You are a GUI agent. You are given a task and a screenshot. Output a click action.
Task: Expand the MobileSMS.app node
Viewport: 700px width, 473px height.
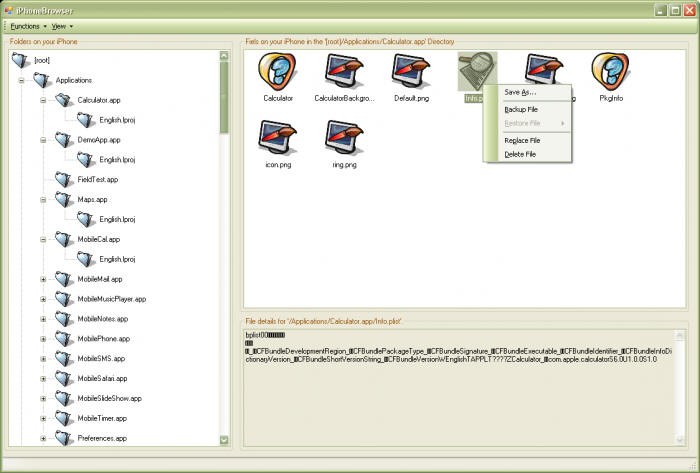pyautogui.click(x=43, y=359)
